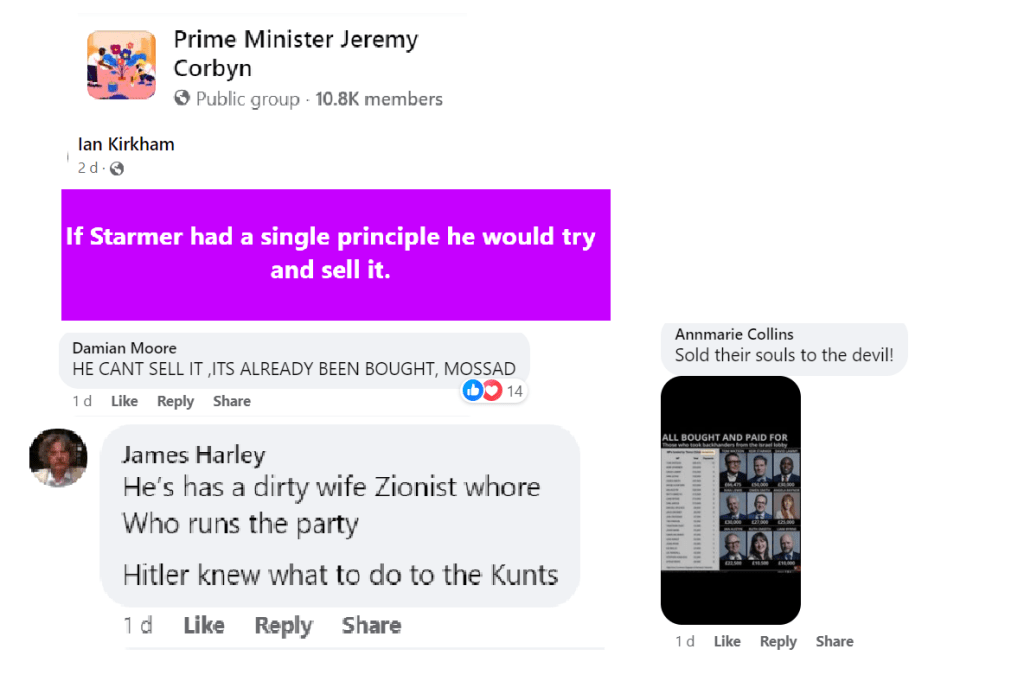Open the Prime Minister Jeremy Corbyn group title

pyautogui.click(x=295, y=54)
